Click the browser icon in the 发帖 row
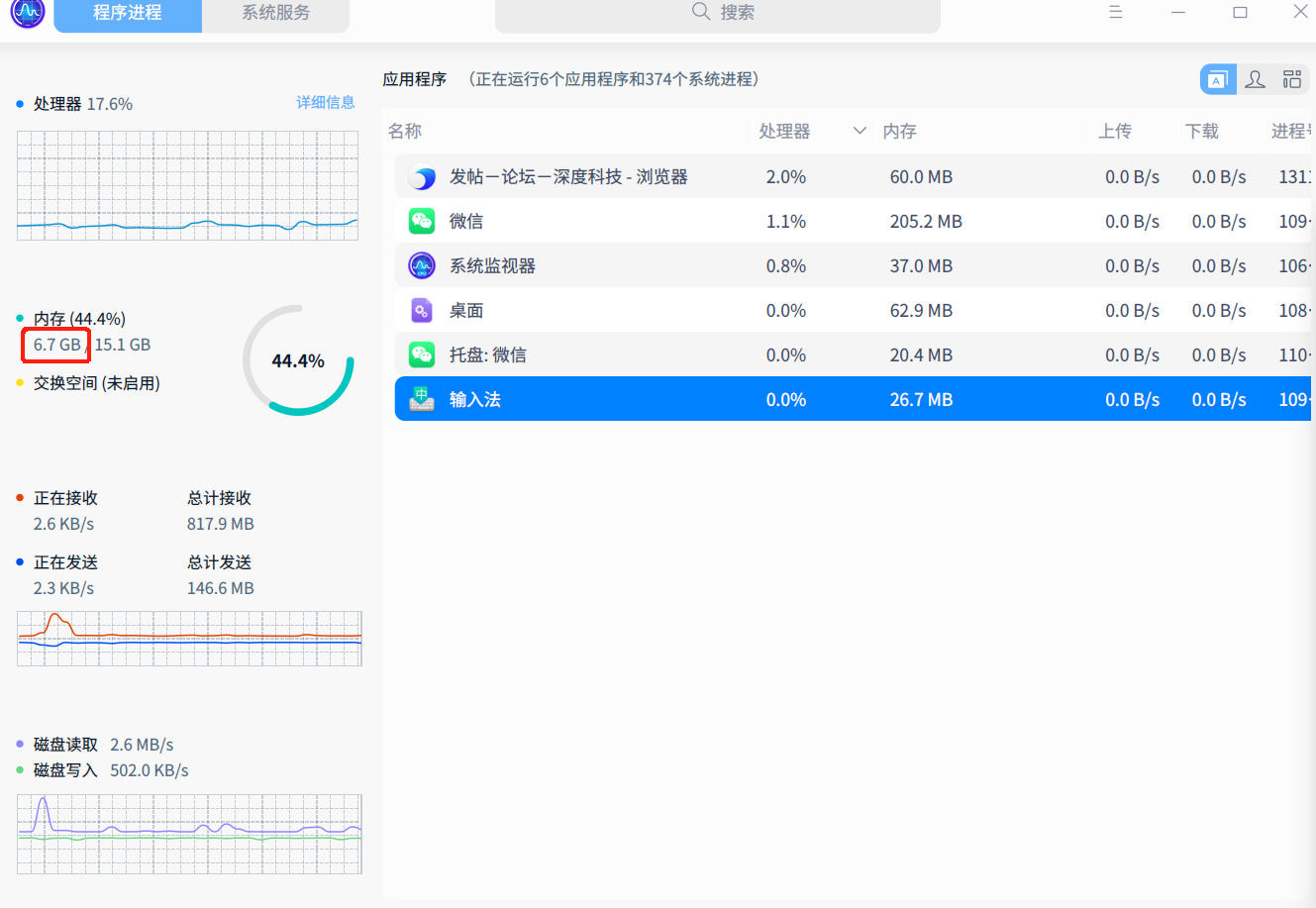The width and height of the screenshot is (1316, 908). pos(423,177)
